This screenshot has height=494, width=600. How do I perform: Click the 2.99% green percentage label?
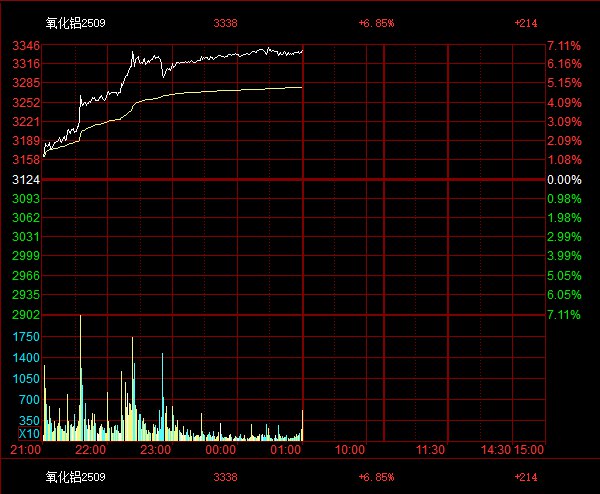564,237
